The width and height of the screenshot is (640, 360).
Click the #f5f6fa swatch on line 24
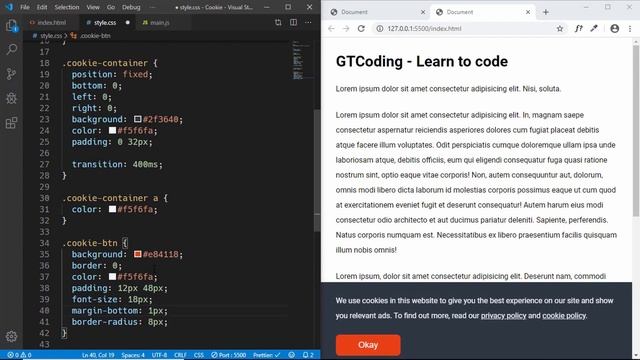click(112, 130)
